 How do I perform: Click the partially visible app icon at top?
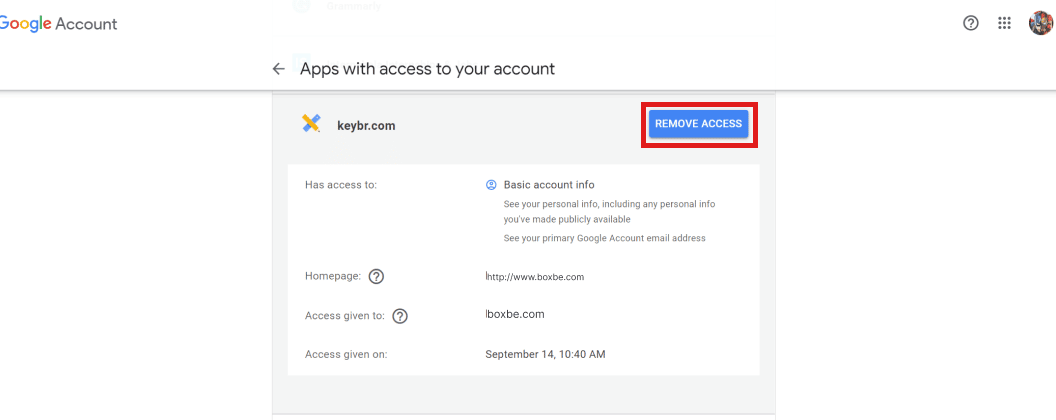[x=299, y=6]
